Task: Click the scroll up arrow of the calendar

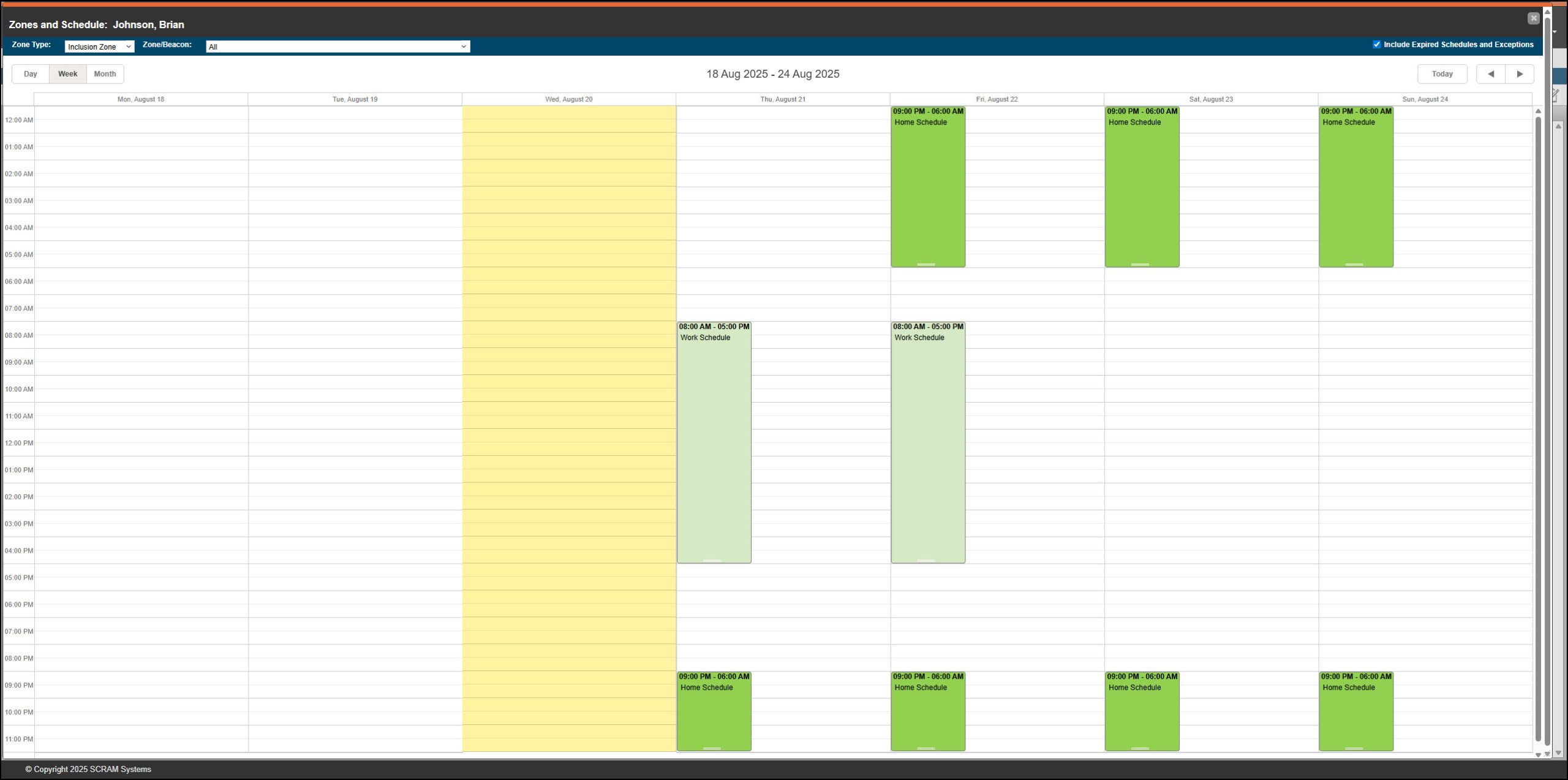Action: tap(1538, 112)
